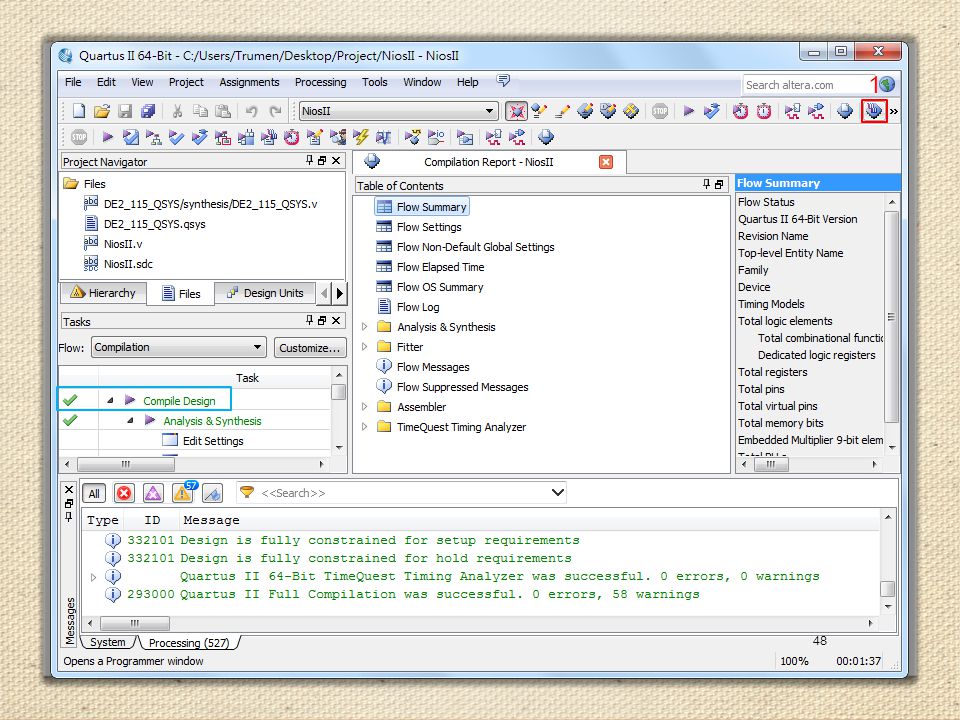
Task: Expand the TimeQuest successful message row
Action: point(94,577)
